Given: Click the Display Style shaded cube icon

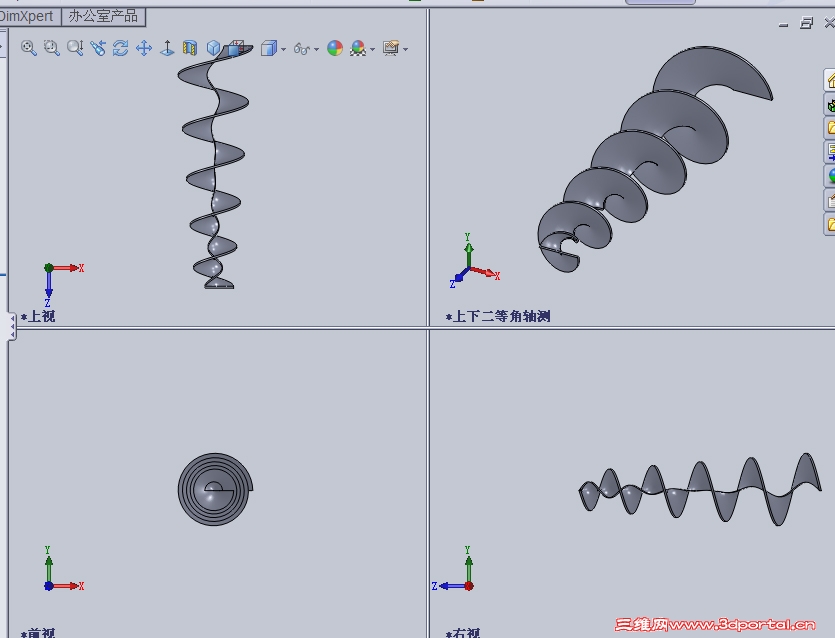Looking at the screenshot, I should pyautogui.click(x=269, y=48).
